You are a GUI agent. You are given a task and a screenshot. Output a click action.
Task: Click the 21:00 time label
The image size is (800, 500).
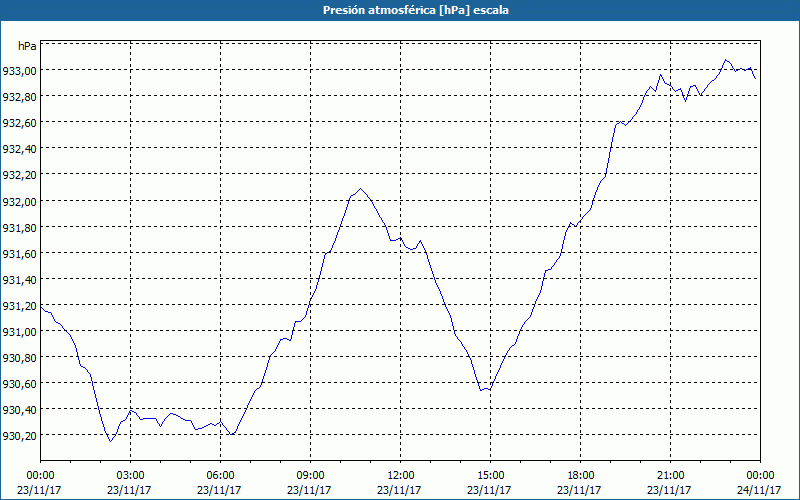(x=670, y=476)
